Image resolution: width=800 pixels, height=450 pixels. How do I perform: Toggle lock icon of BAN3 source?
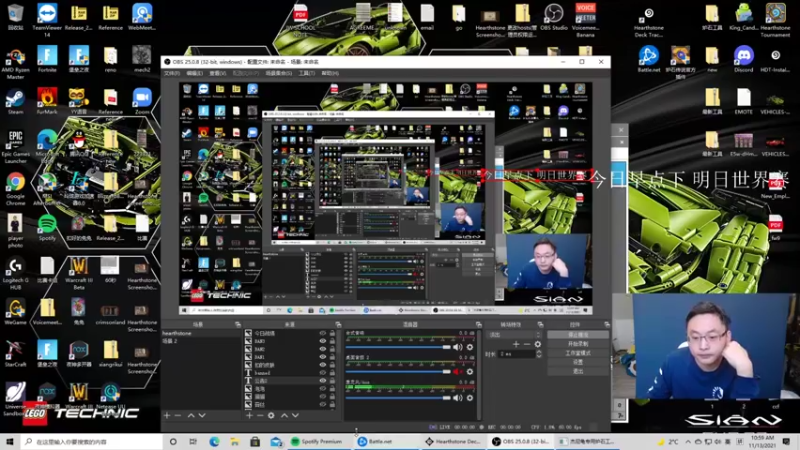pos(332,341)
